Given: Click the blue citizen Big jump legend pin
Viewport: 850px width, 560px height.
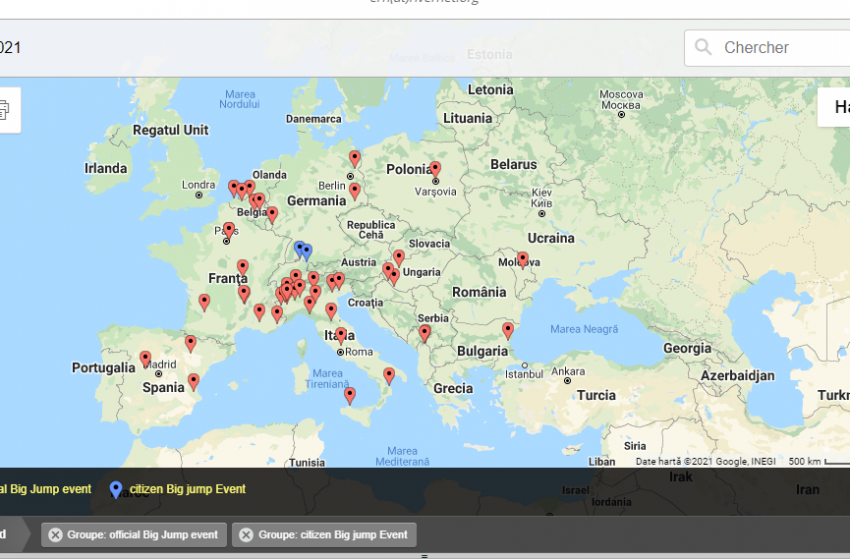Looking at the screenshot, I should (x=115, y=490).
